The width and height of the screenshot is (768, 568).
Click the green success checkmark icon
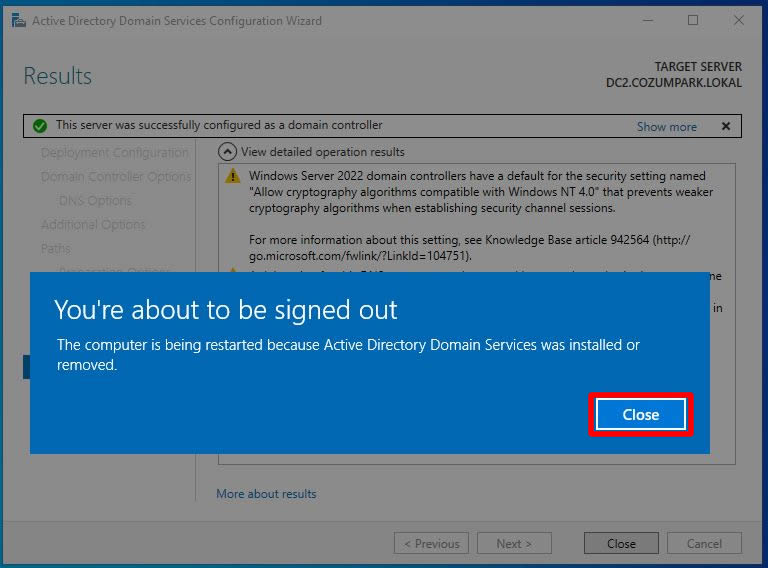[x=39, y=126]
